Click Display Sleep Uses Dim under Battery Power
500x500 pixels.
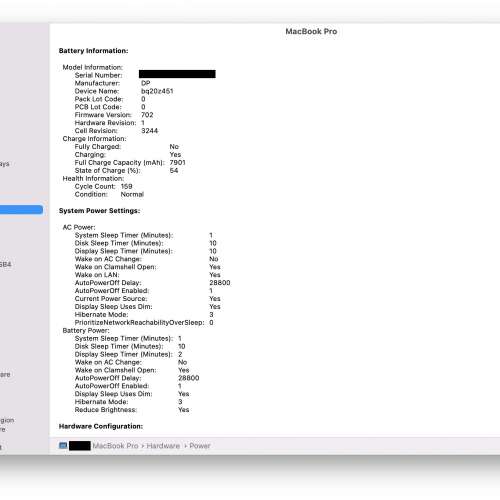coord(113,394)
